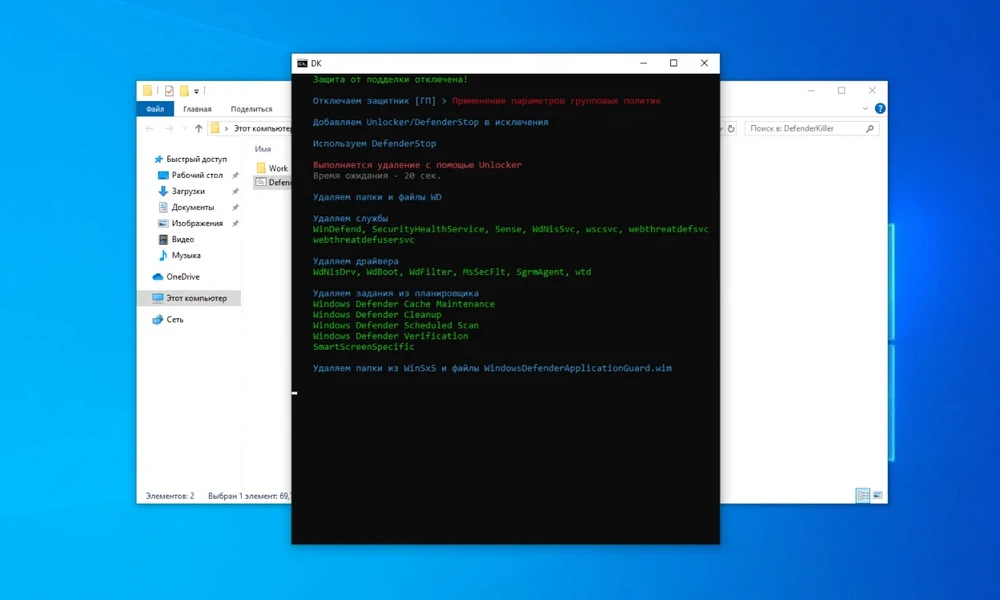This screenshot has height=600, width=1000.
Task: Switch to the large thumbnails view icon
Action: tap(878, 496)
